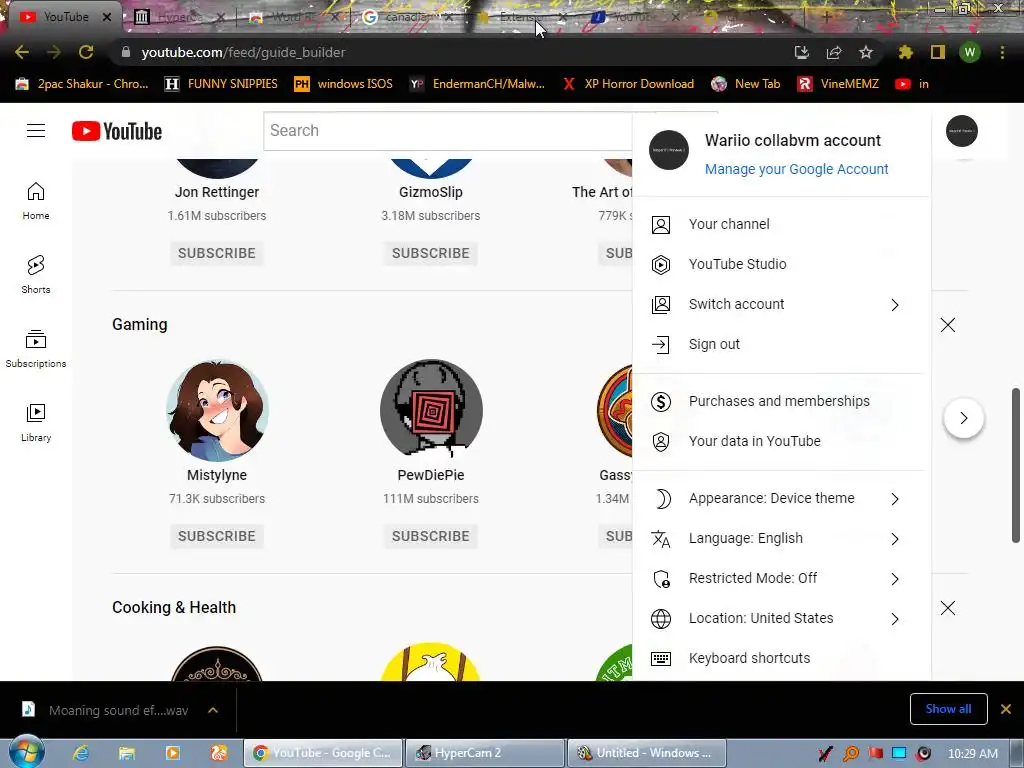Click the address bar URL
This screenshot has height=768, width=1024.
point(244,52)
